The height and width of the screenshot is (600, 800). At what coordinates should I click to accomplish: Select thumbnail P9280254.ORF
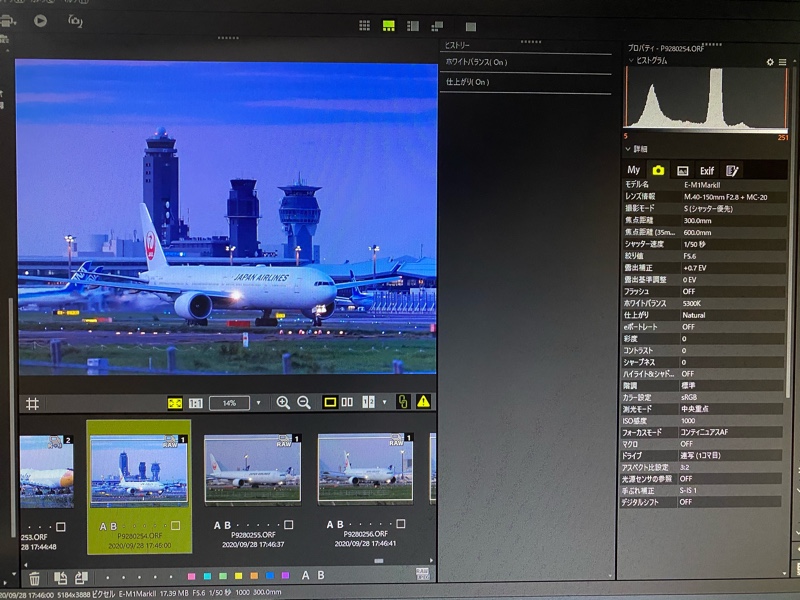click(x=139, y=471)
